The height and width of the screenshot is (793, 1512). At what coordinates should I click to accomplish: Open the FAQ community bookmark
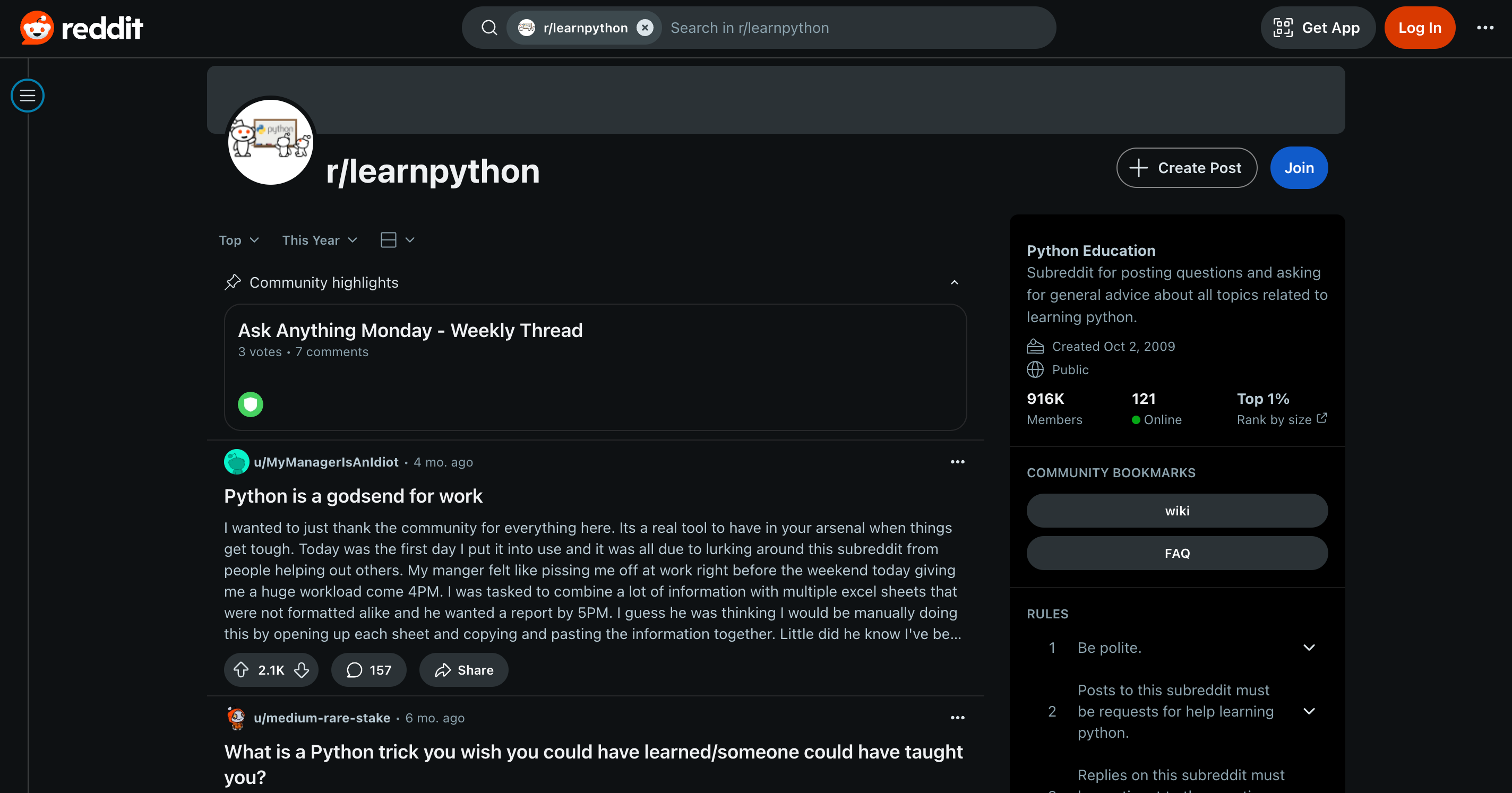click(1177, 553)
